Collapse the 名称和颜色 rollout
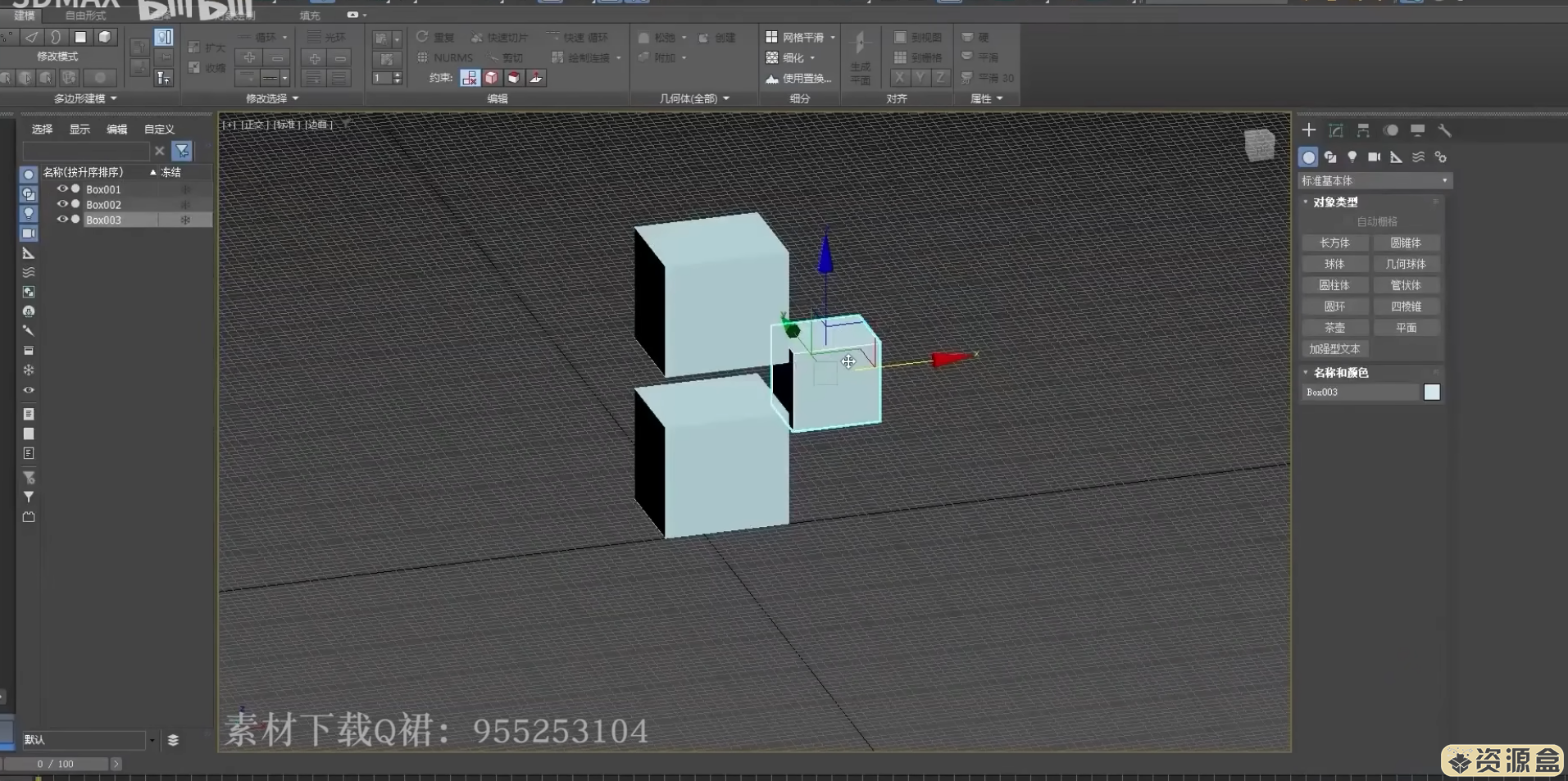Viewport: 1568px width, 781px height. point(1340,372)
